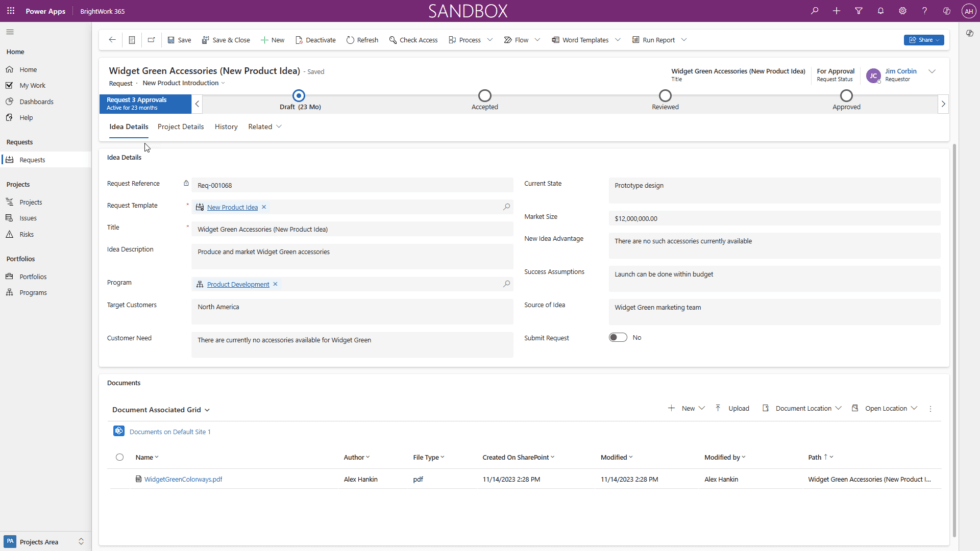The image size is (980, 551).
Task: Switch to the History tab
Action: pyautogui.click(x=226, y=127)
